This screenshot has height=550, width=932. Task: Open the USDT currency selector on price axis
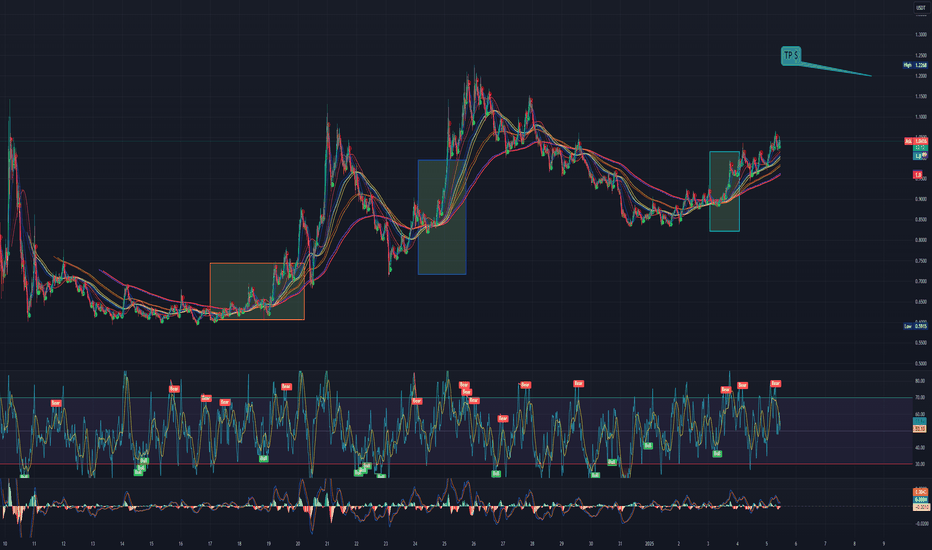920,8
